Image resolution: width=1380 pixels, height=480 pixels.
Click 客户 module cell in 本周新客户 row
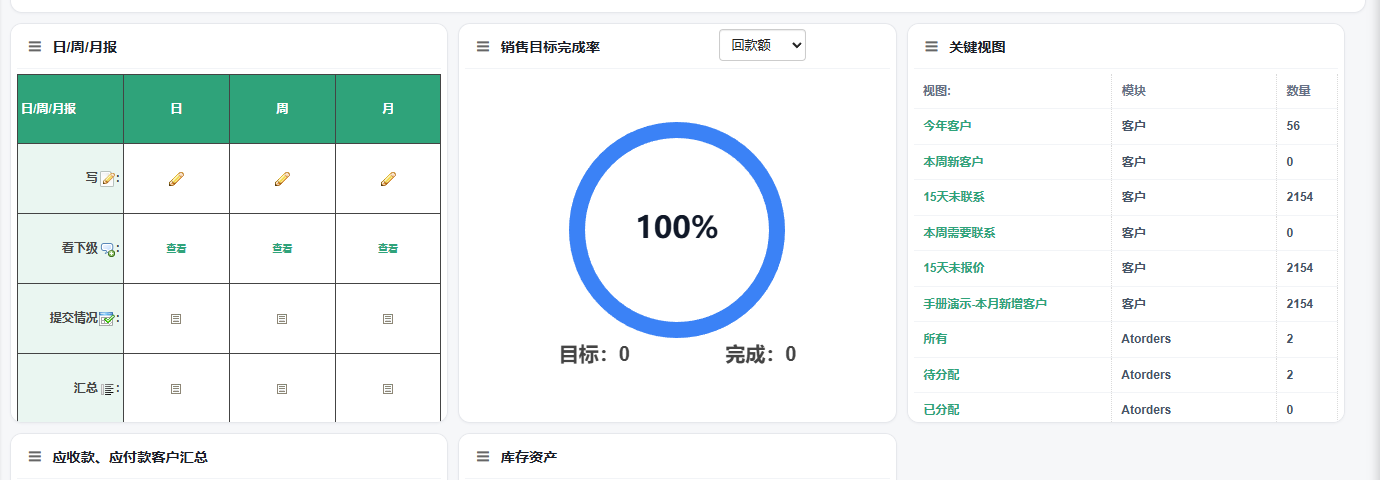coord(1133,161)
